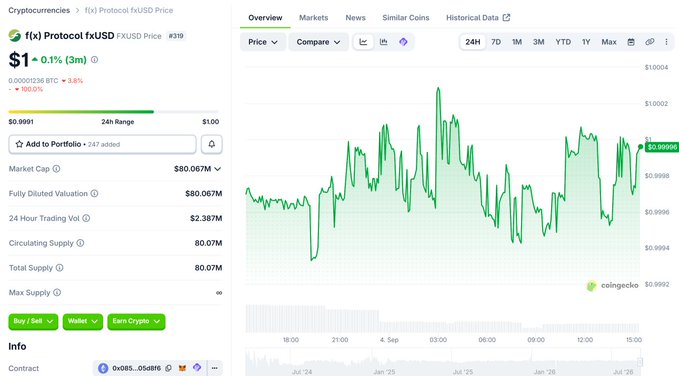Image resolution: width=679 pixels, height=376 pixels.
Task: Select the 1Y time range
Action: 586,42
